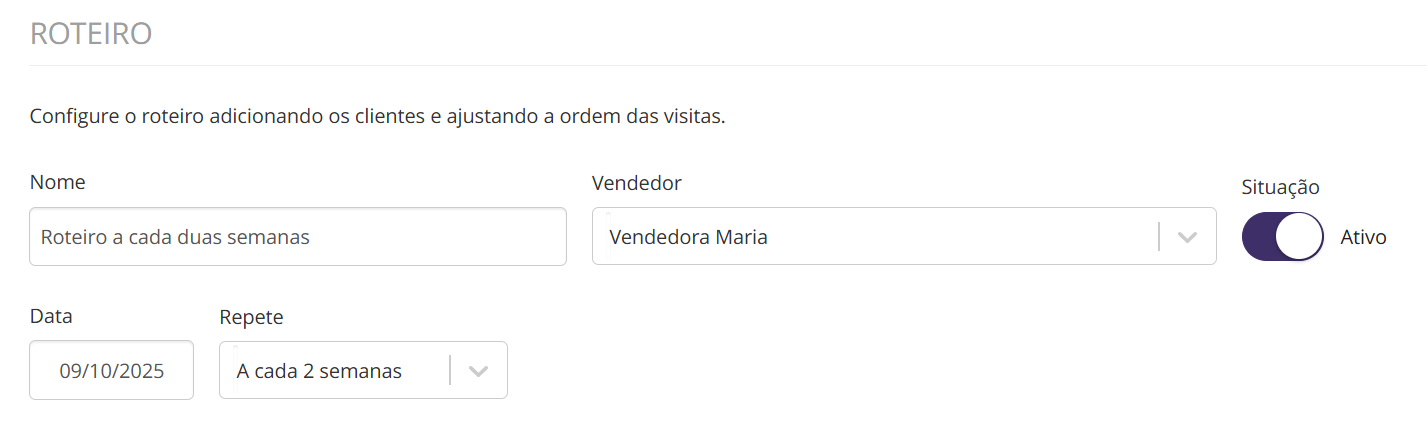Image resolution: width=1427 pixels, height=424 pixels.
Task: Click the 'Configure o roteiro' instruction text
Action: 377,116
